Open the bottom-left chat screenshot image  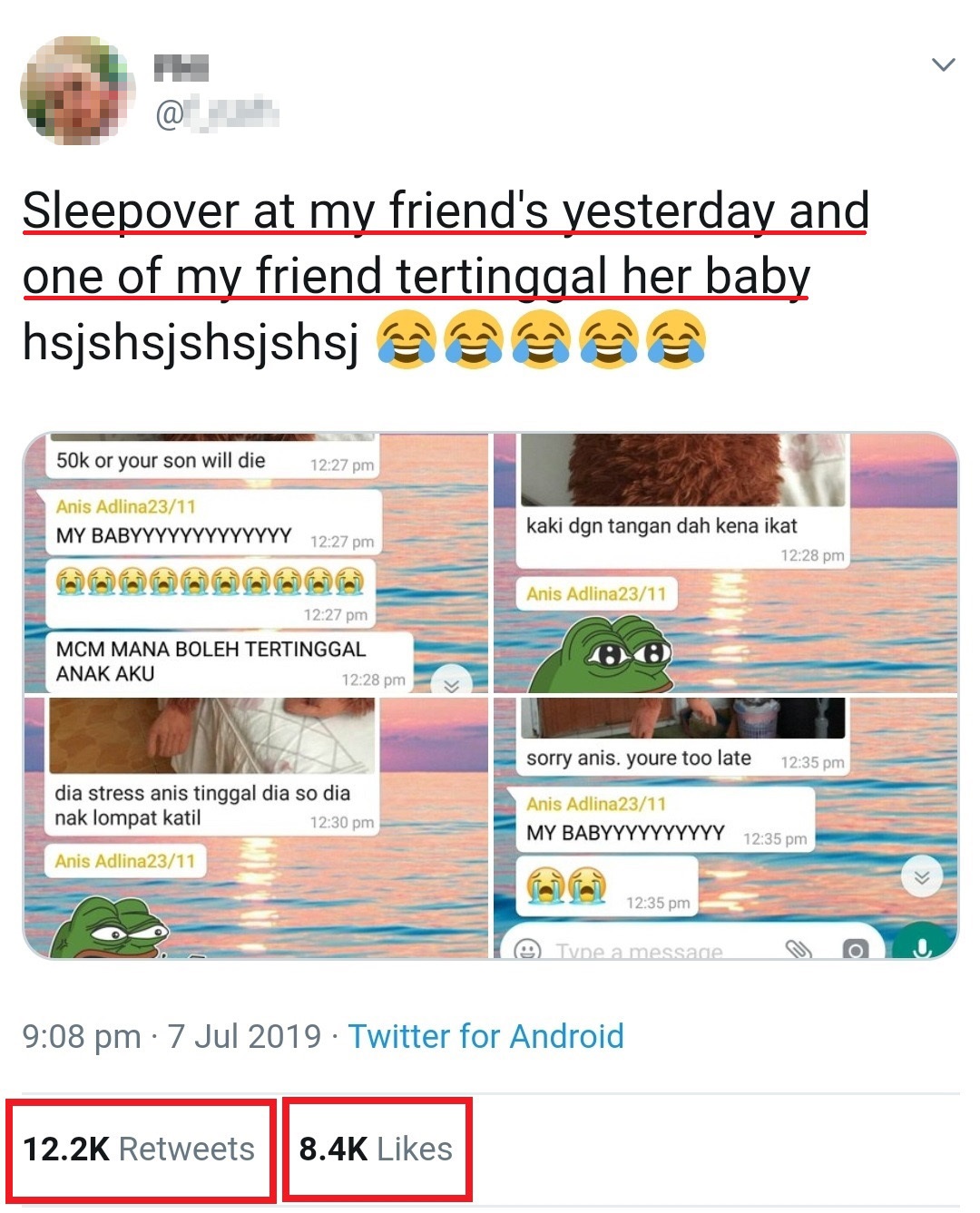(256, 827)
